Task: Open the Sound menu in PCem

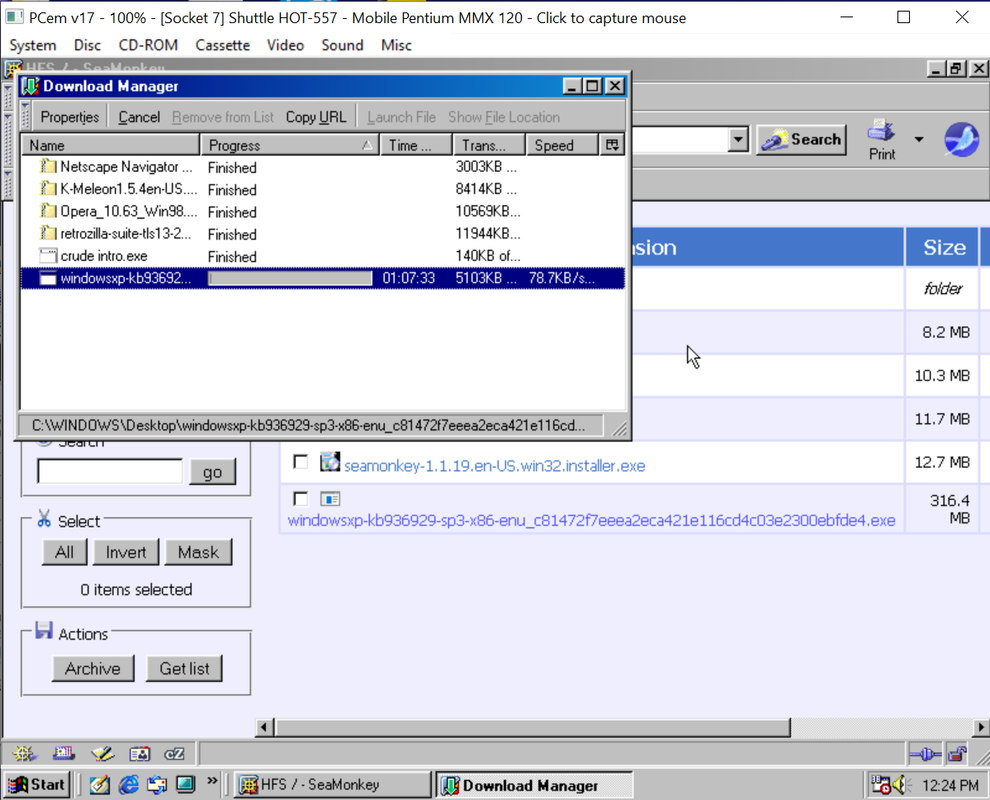Action: (x=342, y=45)
